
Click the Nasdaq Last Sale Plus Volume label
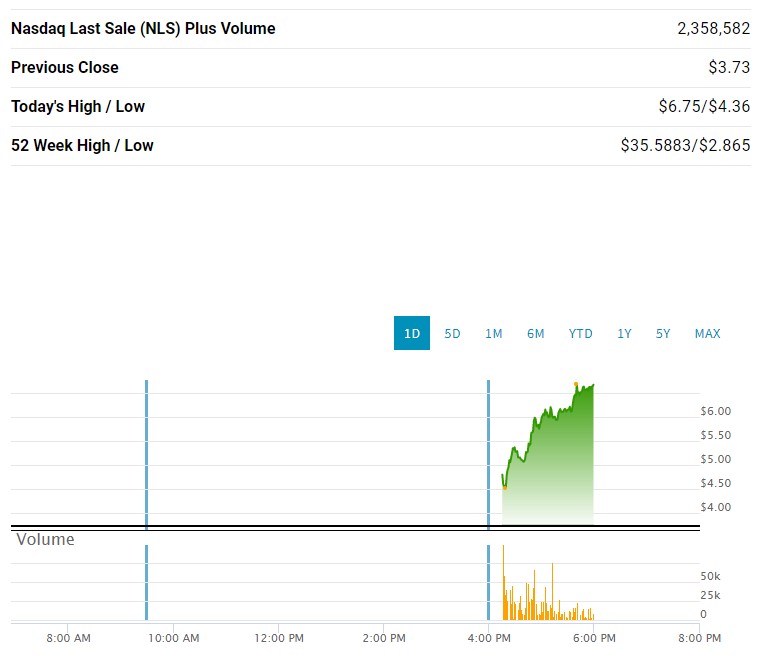[143, 28]
